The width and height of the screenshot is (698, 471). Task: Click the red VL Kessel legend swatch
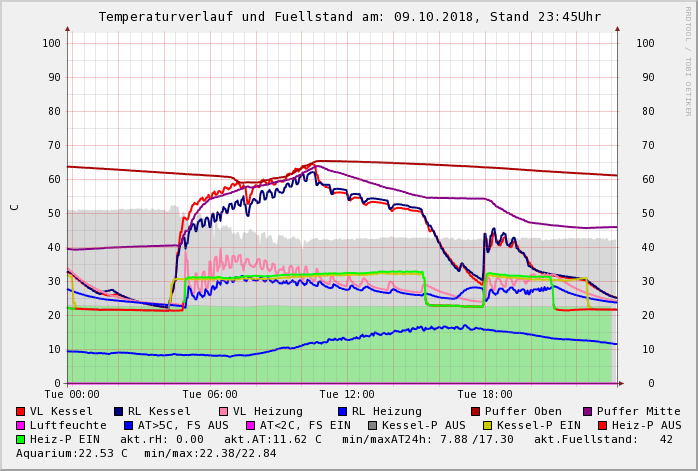[21, 412]
